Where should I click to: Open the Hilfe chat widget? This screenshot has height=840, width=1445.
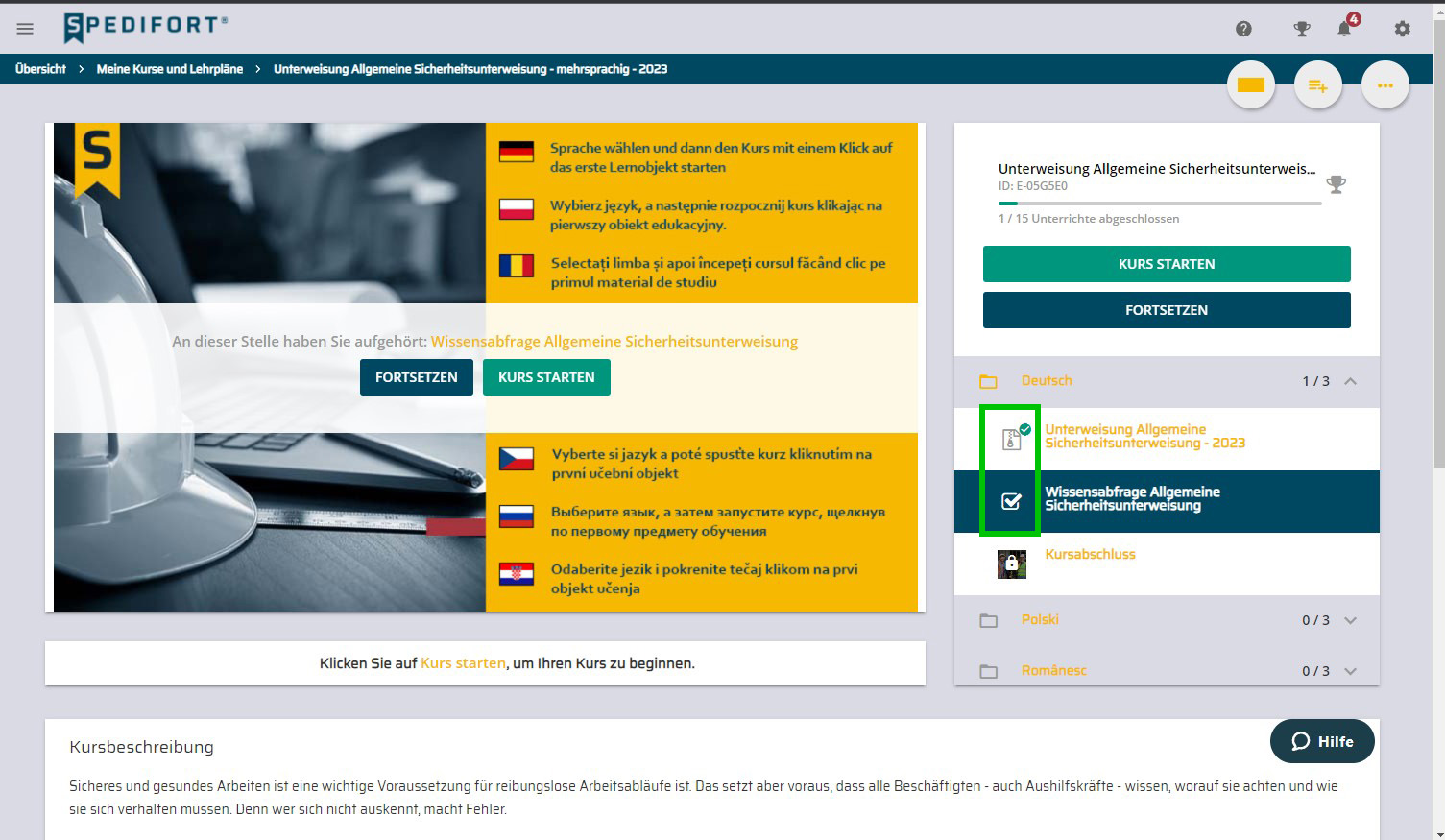(1322, 741)
